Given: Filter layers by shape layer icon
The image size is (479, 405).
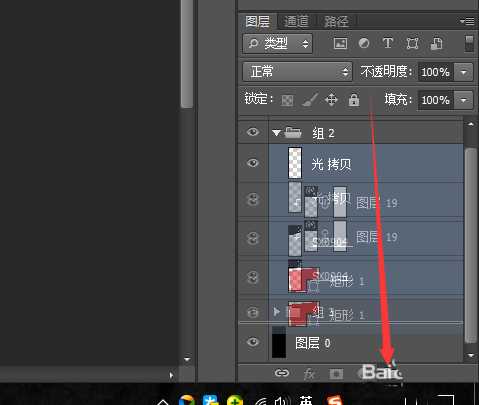Looking at the screenshot, I should click(412, 43).
